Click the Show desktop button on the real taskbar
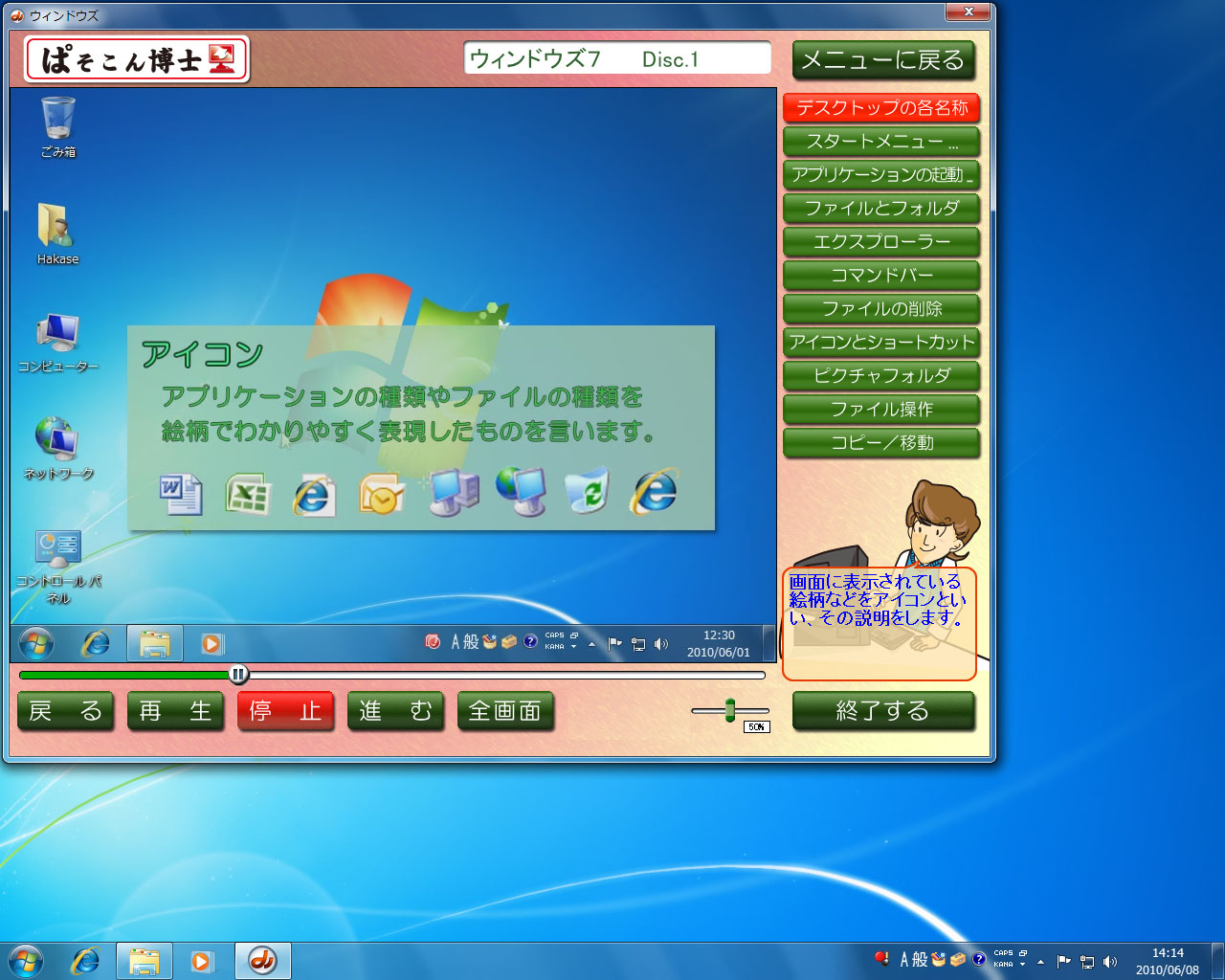 (1217, 961)
